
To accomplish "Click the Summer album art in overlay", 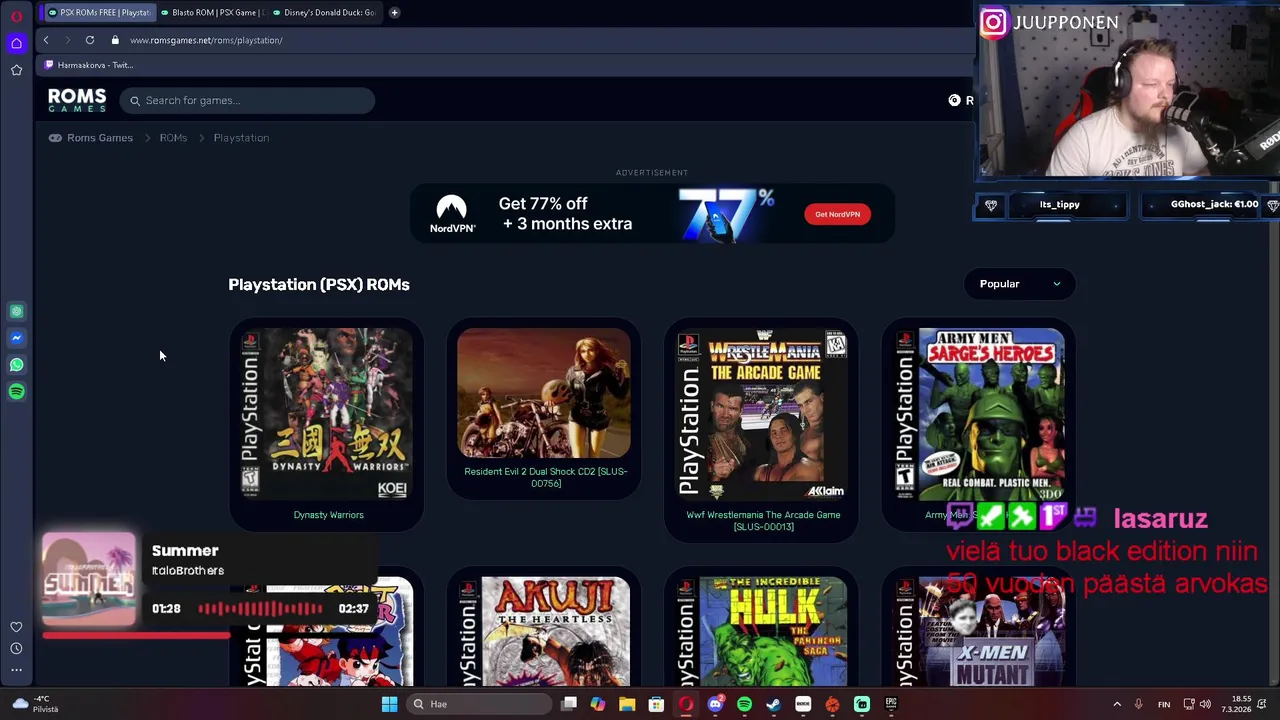I will (x=88, y=580).
